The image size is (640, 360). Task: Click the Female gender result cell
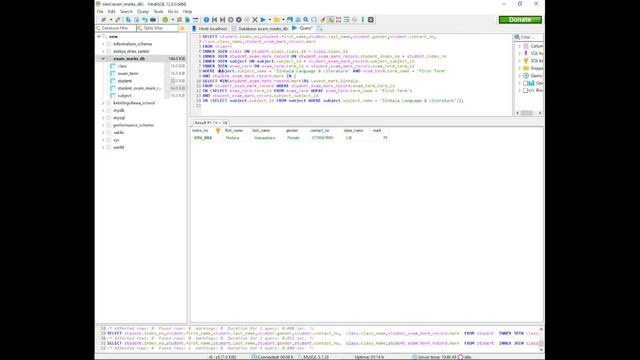point(293,138)
